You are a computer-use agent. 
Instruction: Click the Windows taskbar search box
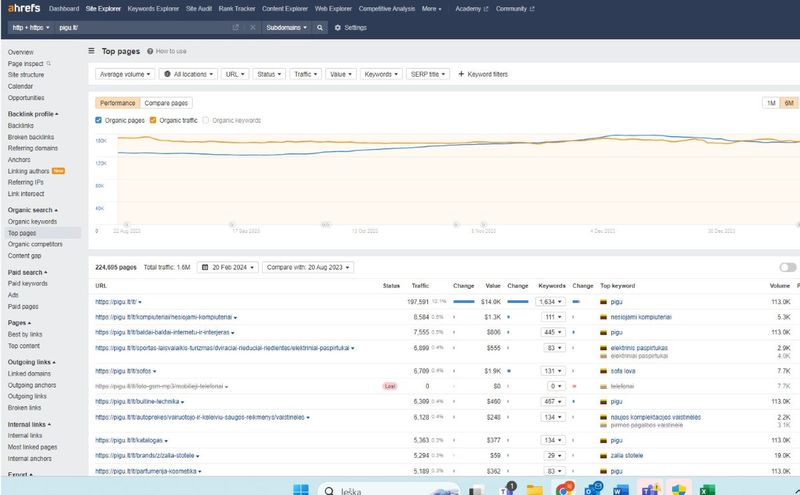[x=389, y=490]
